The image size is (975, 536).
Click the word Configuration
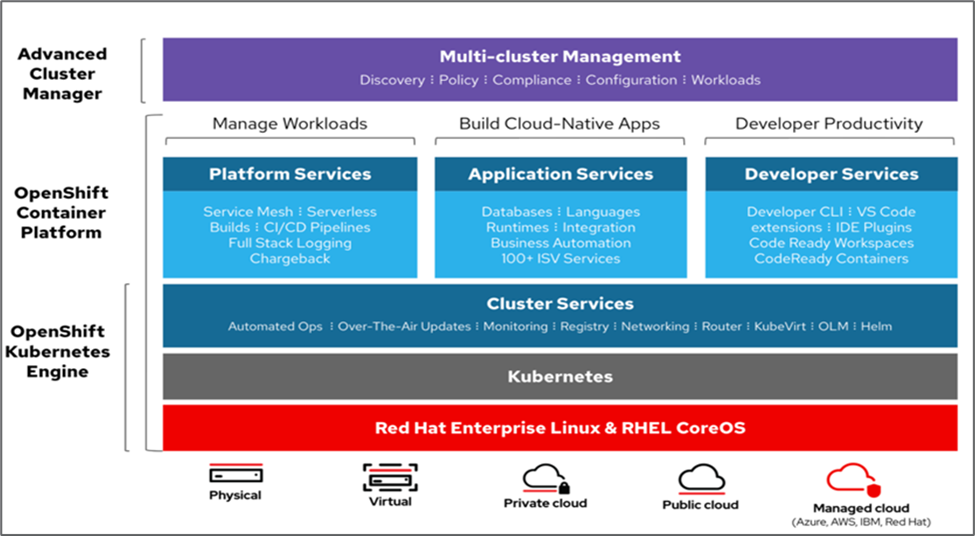point(631,80)
